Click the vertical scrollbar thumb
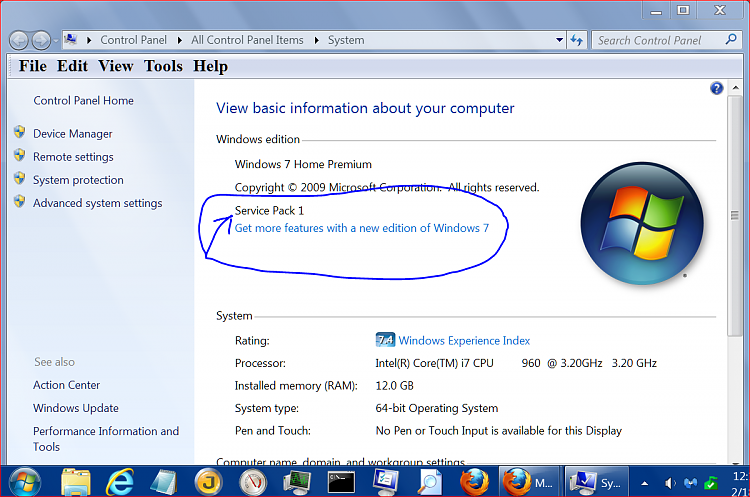750x497 pixels. tap(735, 215)
